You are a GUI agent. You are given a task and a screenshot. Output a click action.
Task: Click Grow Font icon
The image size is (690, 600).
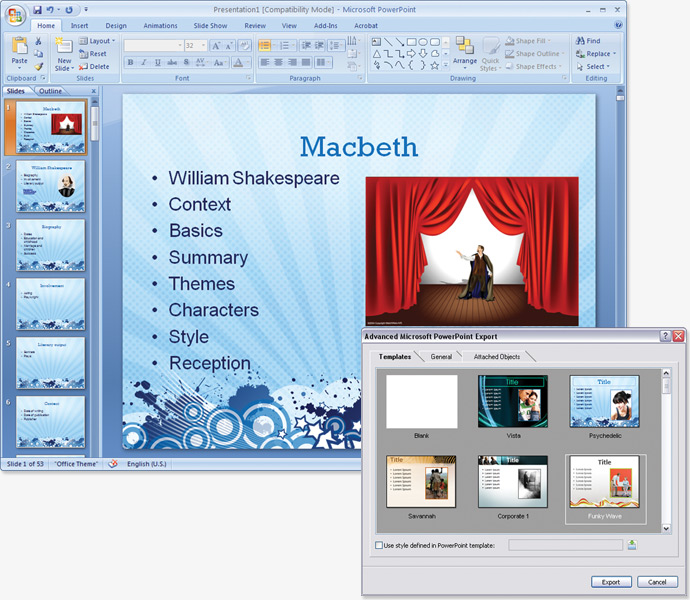click(216, 45)
